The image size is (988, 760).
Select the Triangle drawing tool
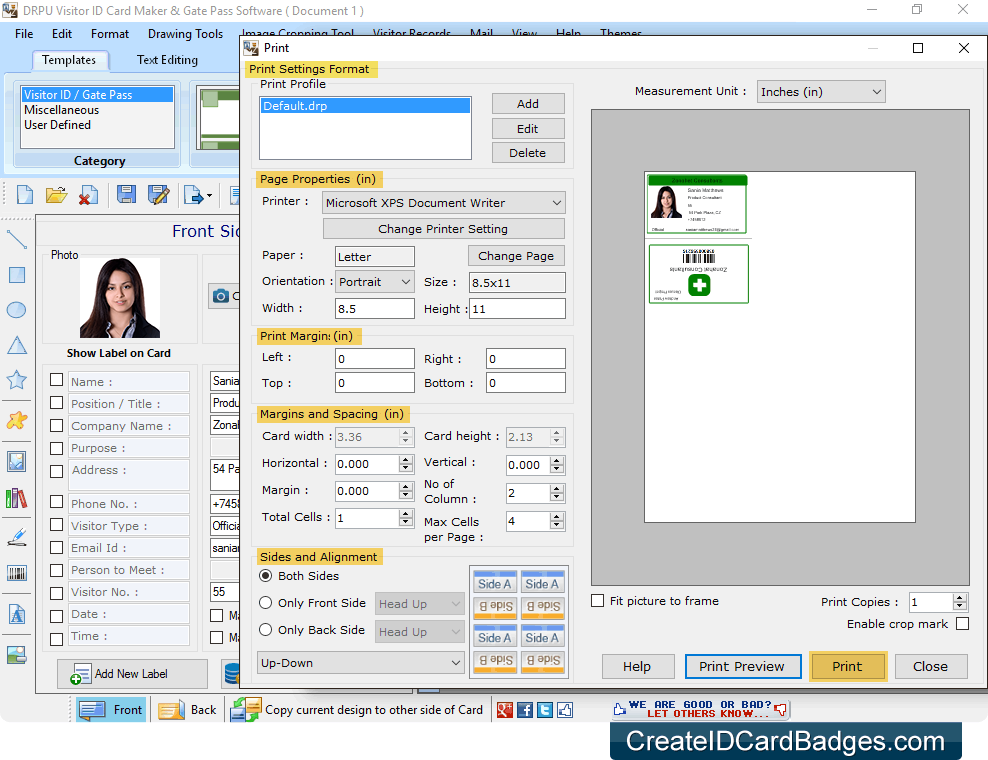16,345
